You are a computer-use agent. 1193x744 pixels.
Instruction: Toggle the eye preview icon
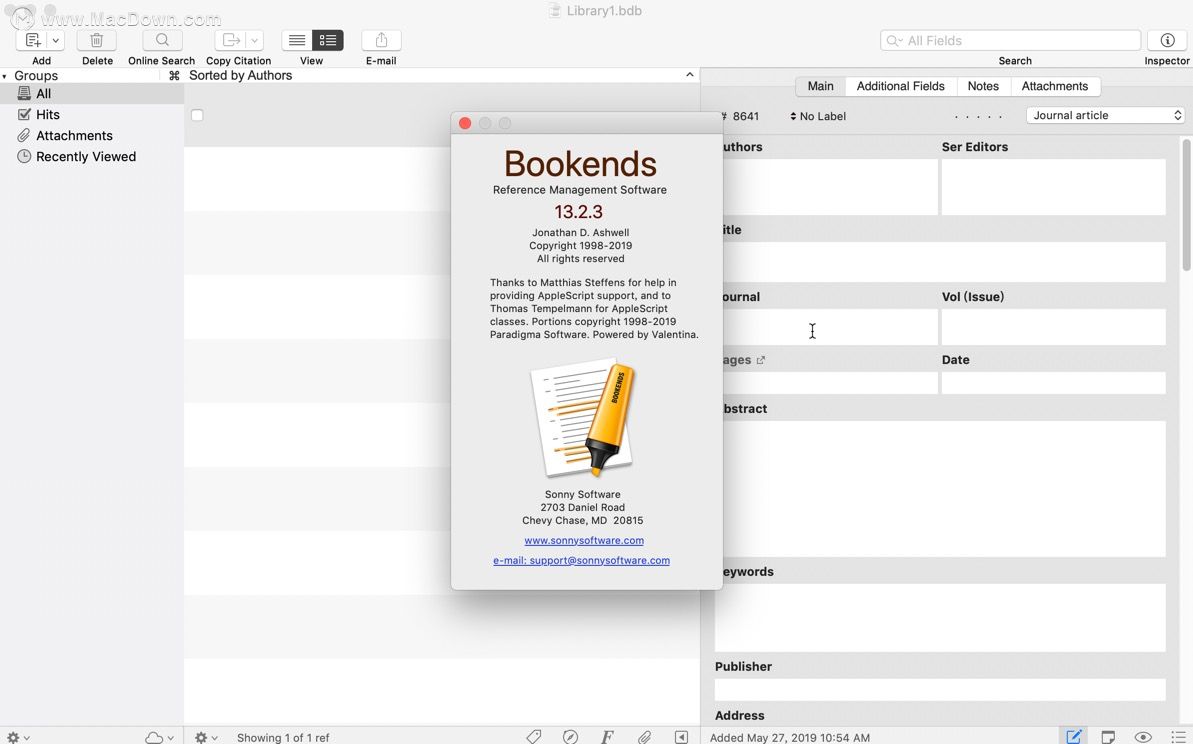(x=1143, y=736)
